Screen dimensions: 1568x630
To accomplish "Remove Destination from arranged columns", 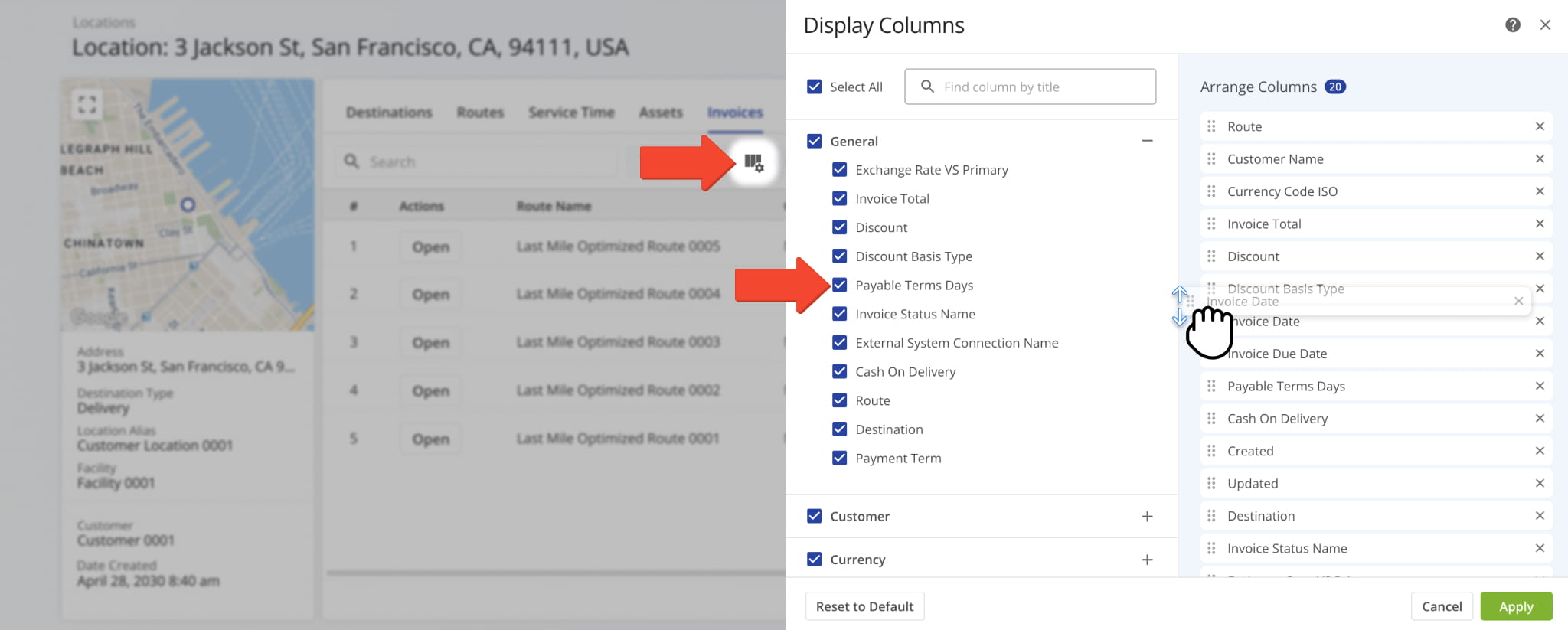I will [x=1540, y=516].
